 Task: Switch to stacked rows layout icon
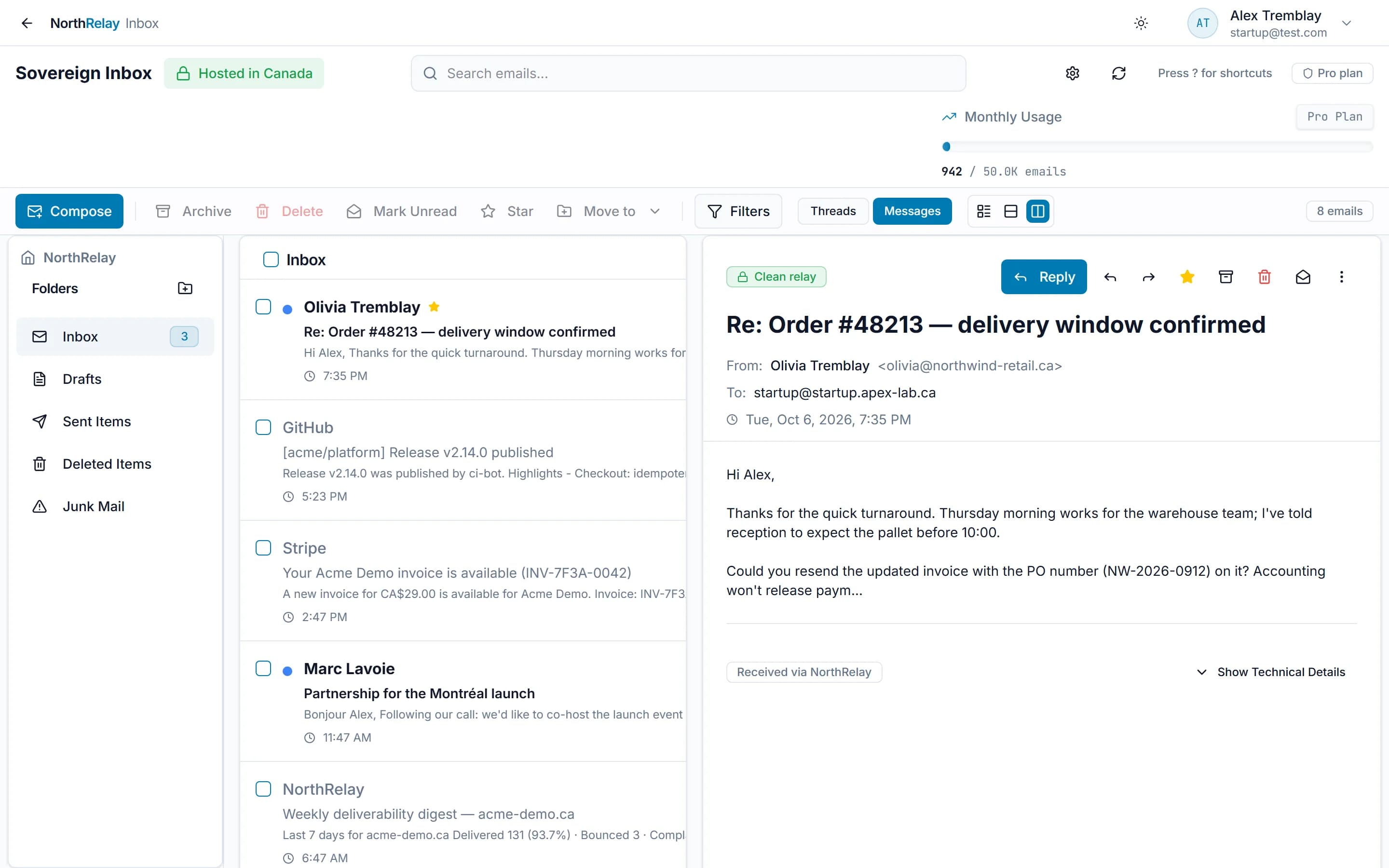(x=1011, y=211)
